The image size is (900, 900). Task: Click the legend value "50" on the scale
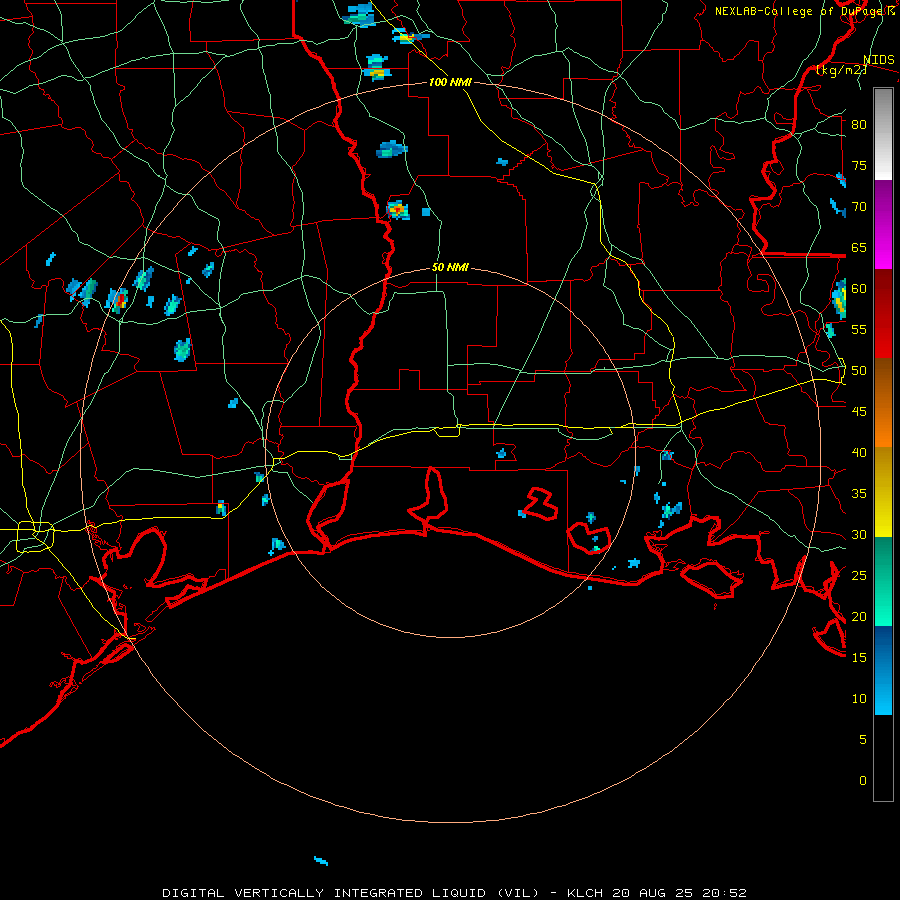(x=859, y=371)
